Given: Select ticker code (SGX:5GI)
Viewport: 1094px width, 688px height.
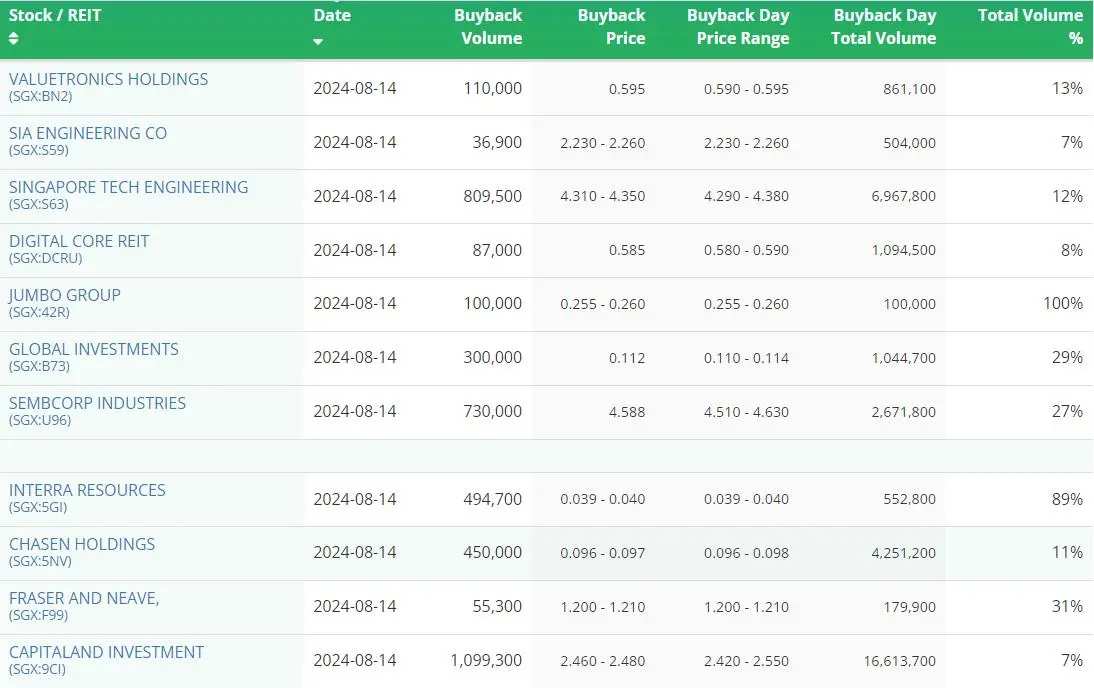Looking at the screenshot, I should 38,507.
